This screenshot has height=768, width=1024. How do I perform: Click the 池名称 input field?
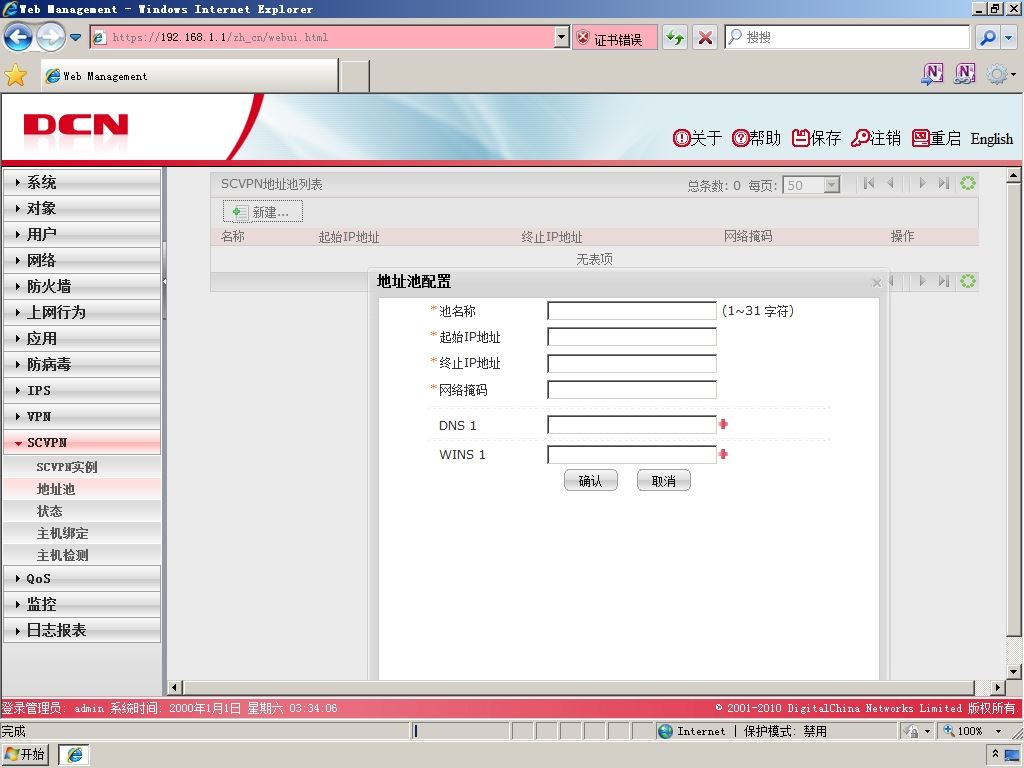[x=632, y=311]
